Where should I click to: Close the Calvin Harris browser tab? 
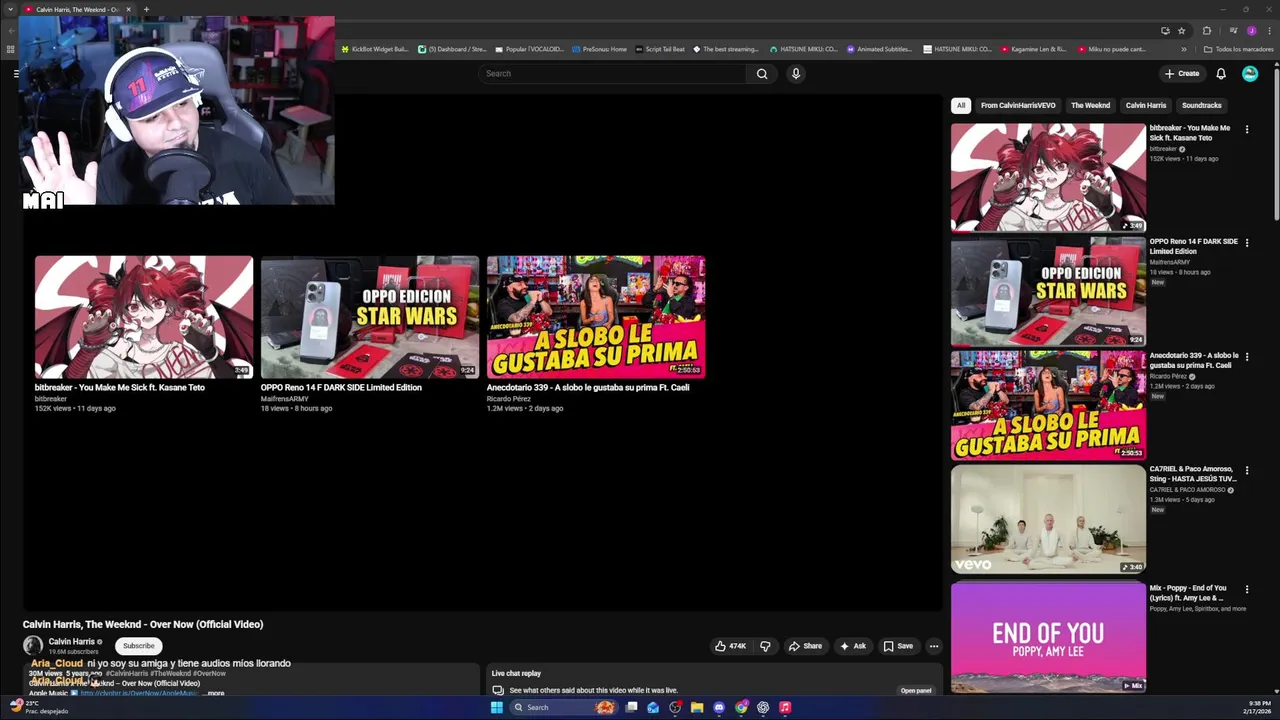[128, 9]
